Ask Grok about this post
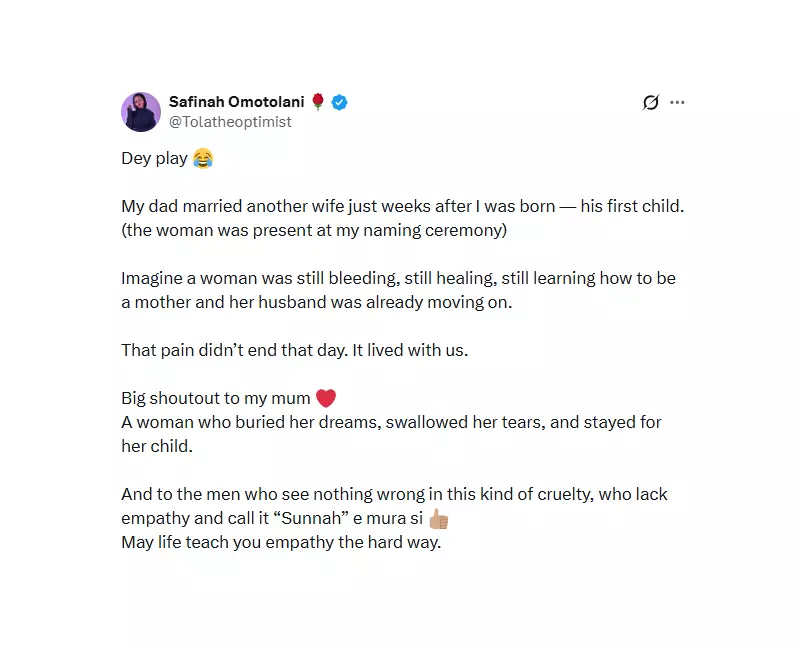The width and height of the screenshot is (800, 647). [650, 102]
